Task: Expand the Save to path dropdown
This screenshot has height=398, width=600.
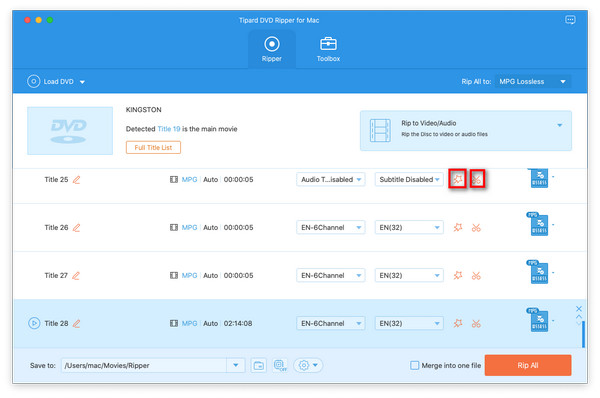Action: tap(236, 365)
